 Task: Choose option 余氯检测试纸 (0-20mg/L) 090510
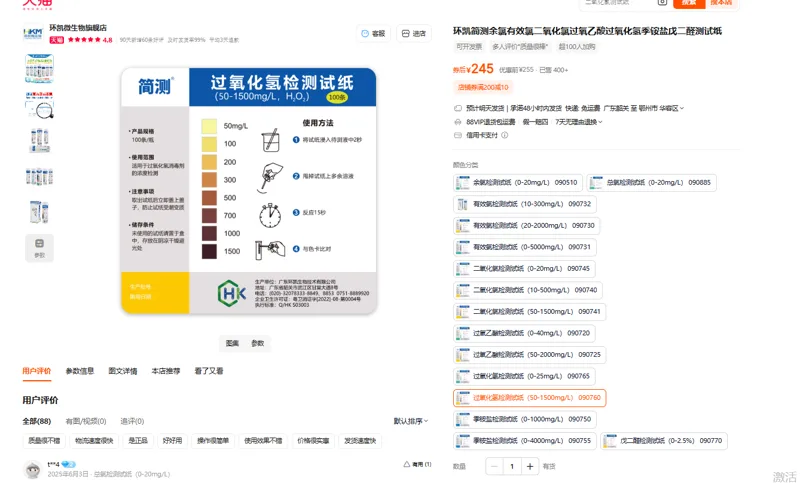pos(517,183)
